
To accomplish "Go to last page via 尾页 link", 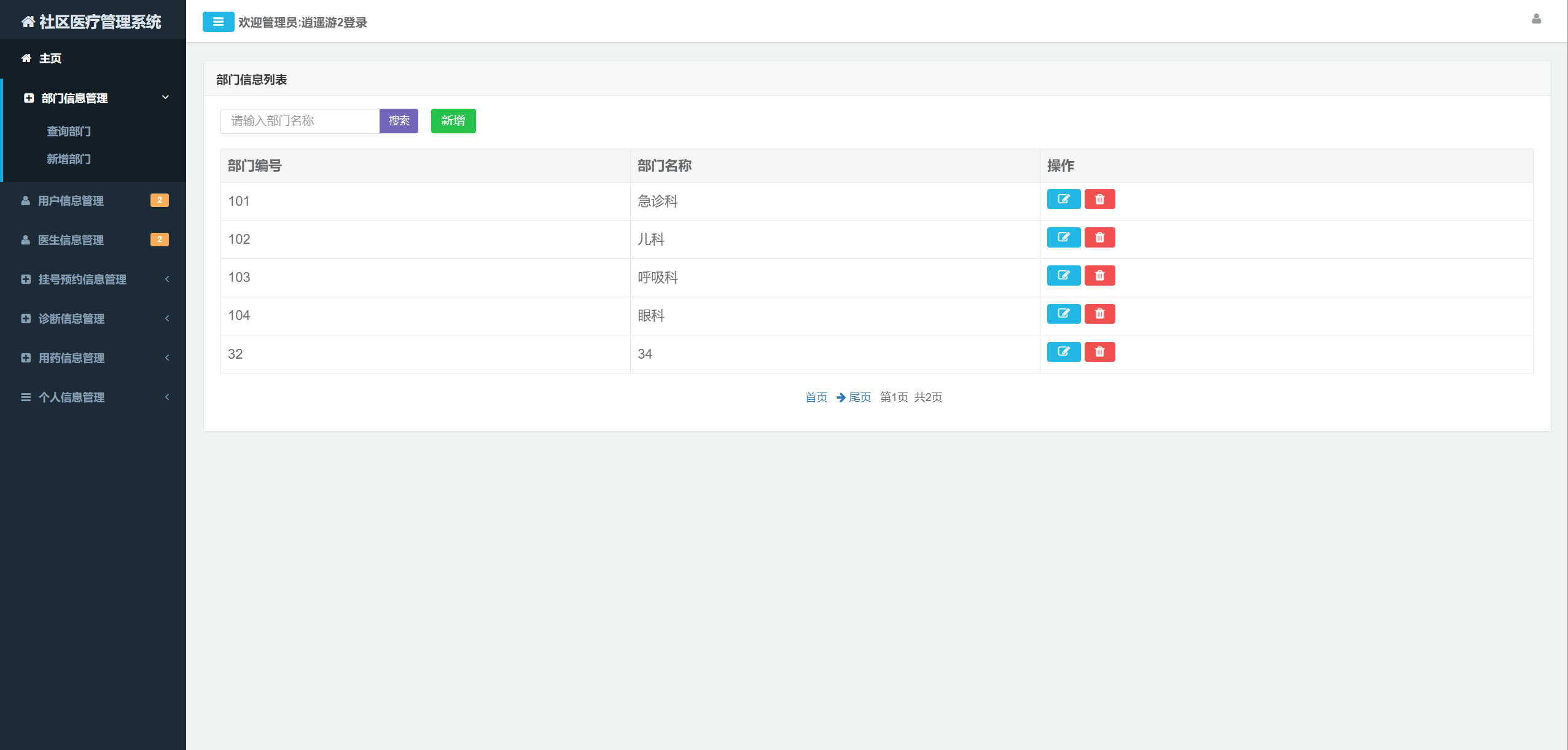I will (859, 397).
